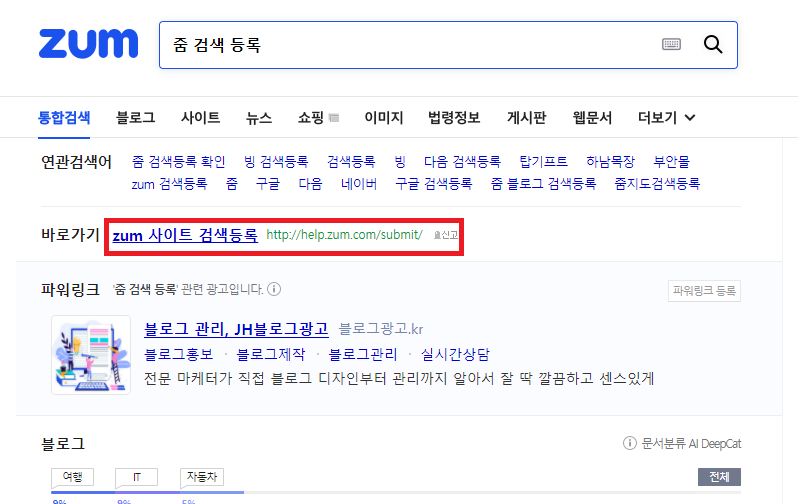Open the 블로그 관리, JH블로그광고 ad link
This screenshot has width=798, height=504.
(237, 329)
